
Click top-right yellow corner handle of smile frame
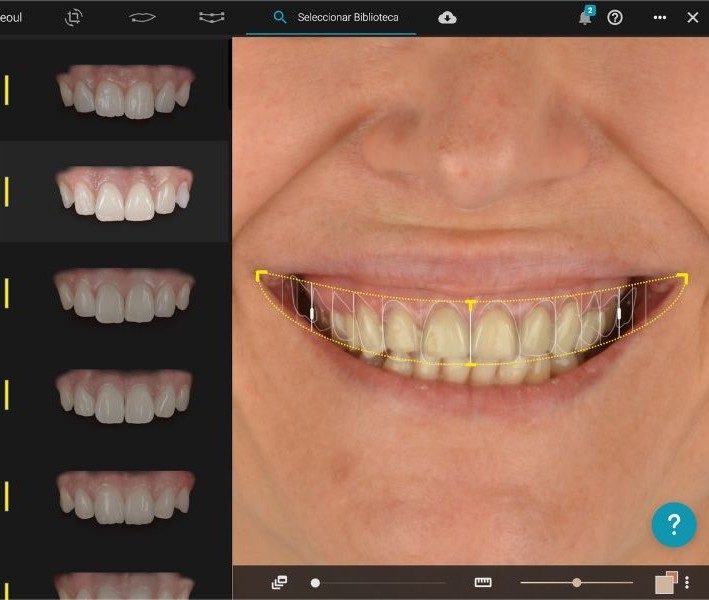click(683, 278)
